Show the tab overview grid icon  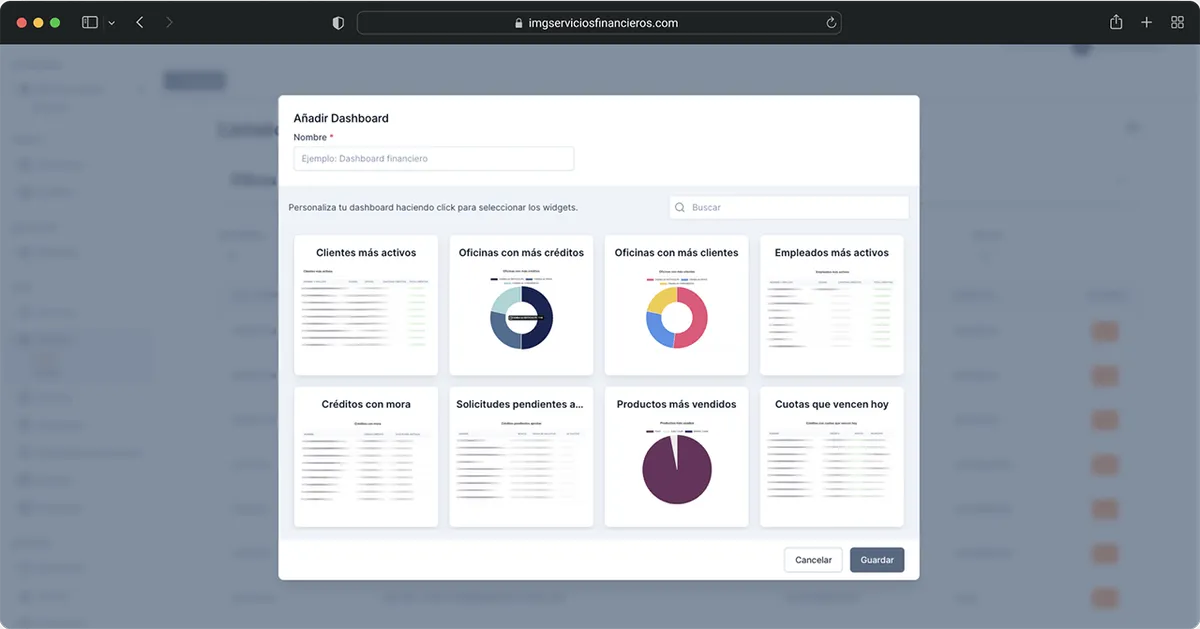pos(1177,22)
